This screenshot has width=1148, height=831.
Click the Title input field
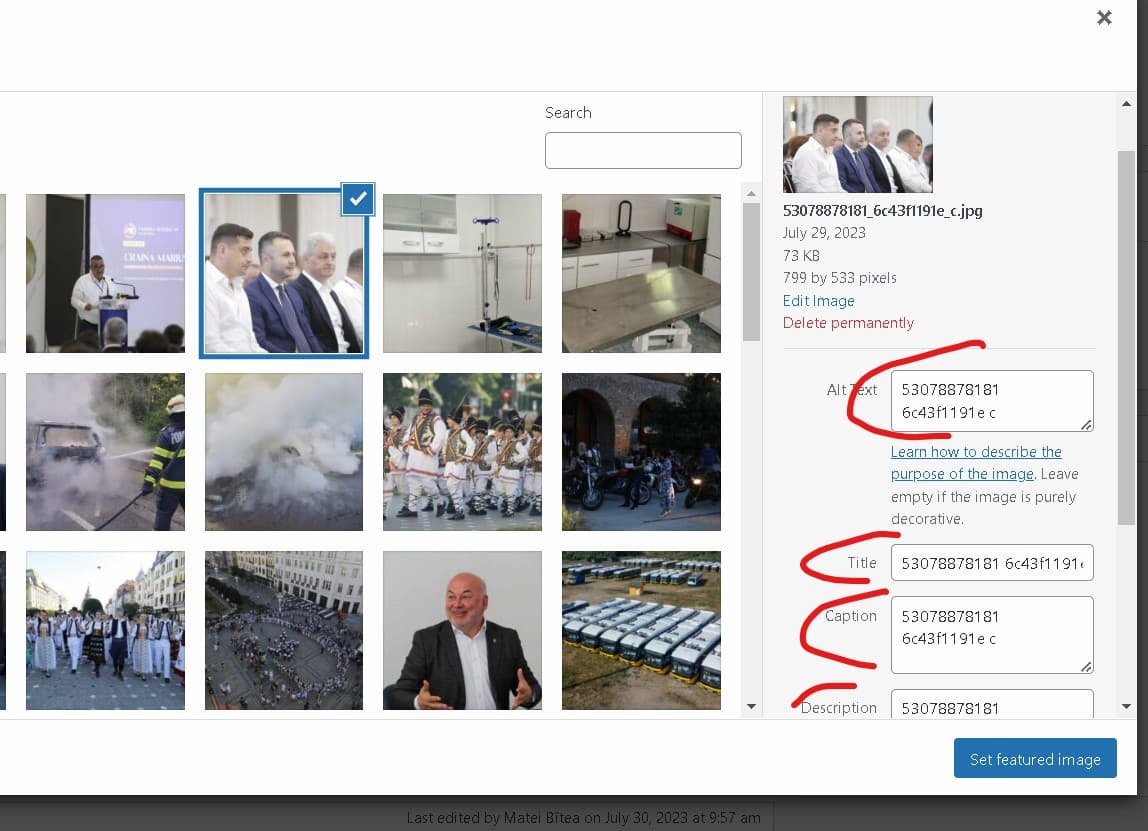coord(991,563)
